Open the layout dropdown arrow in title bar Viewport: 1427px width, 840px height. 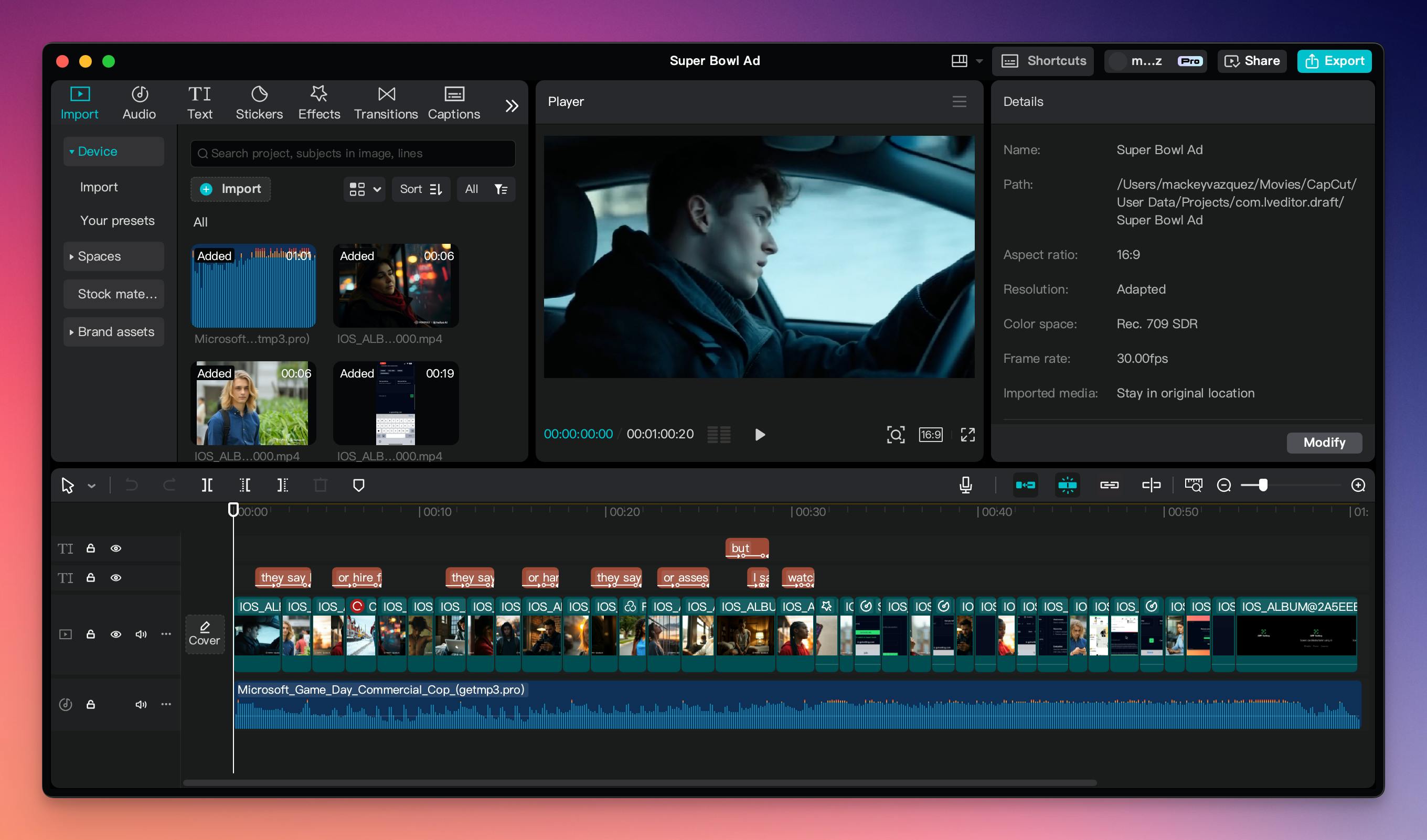979,61
